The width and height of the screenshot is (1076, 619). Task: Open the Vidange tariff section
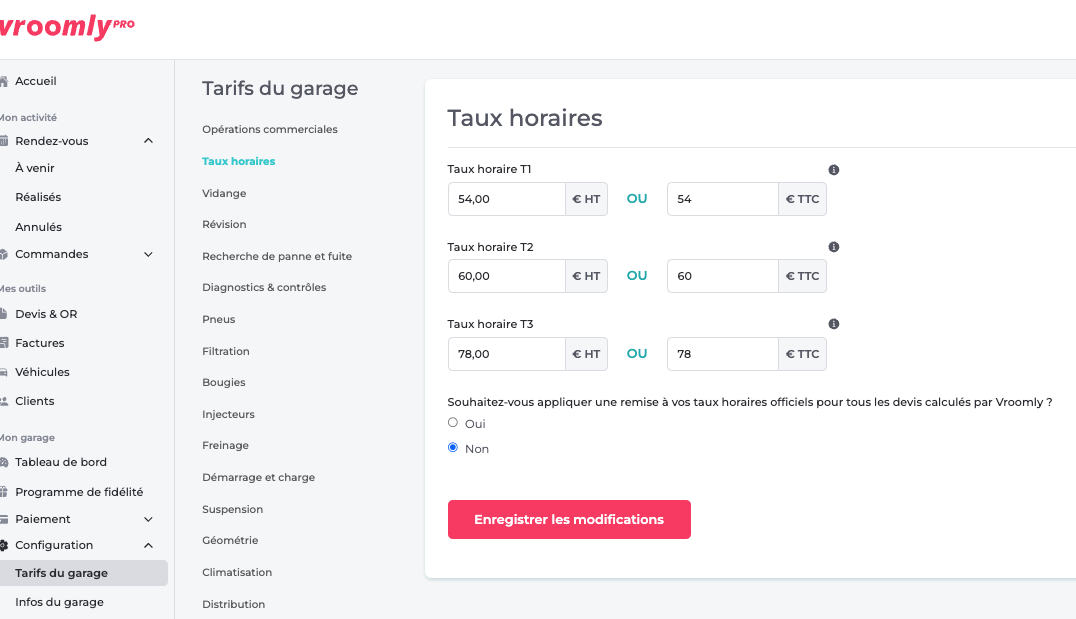[224, 193]
